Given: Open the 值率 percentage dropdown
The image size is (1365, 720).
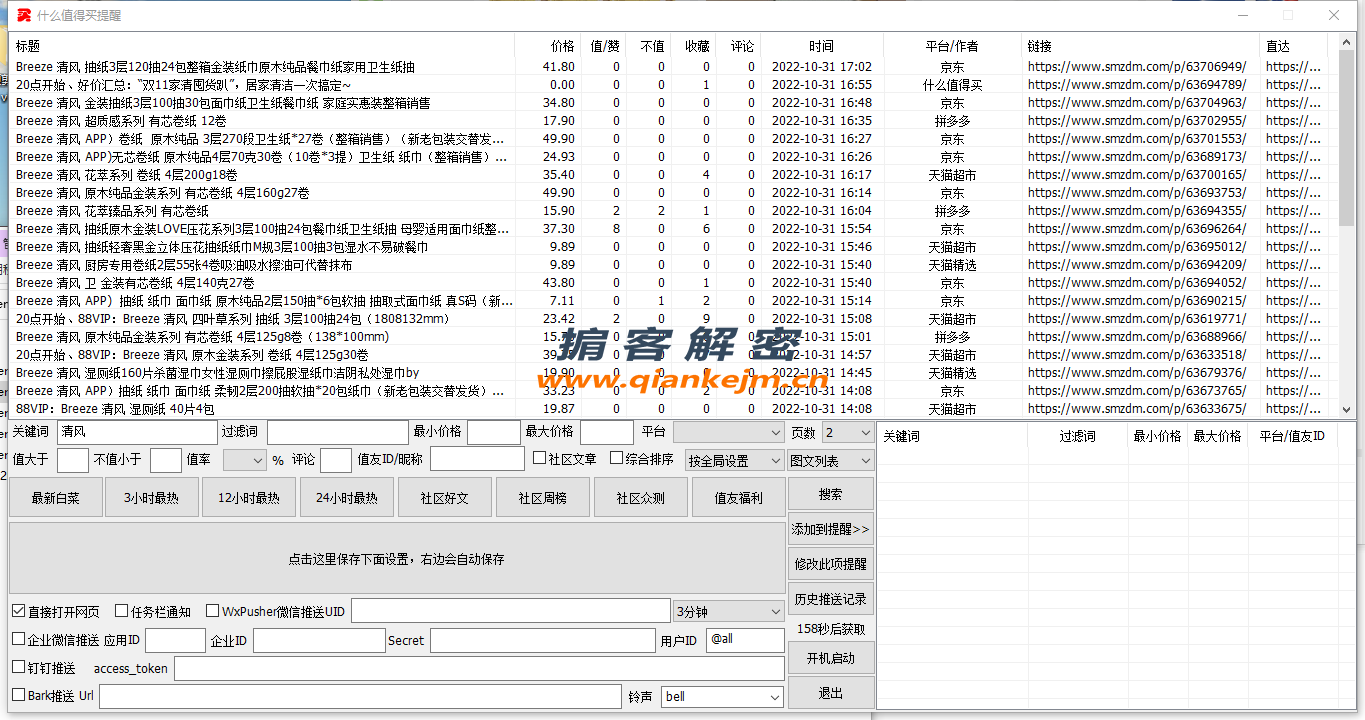Looking at the screenshot, I should (245, 460).
